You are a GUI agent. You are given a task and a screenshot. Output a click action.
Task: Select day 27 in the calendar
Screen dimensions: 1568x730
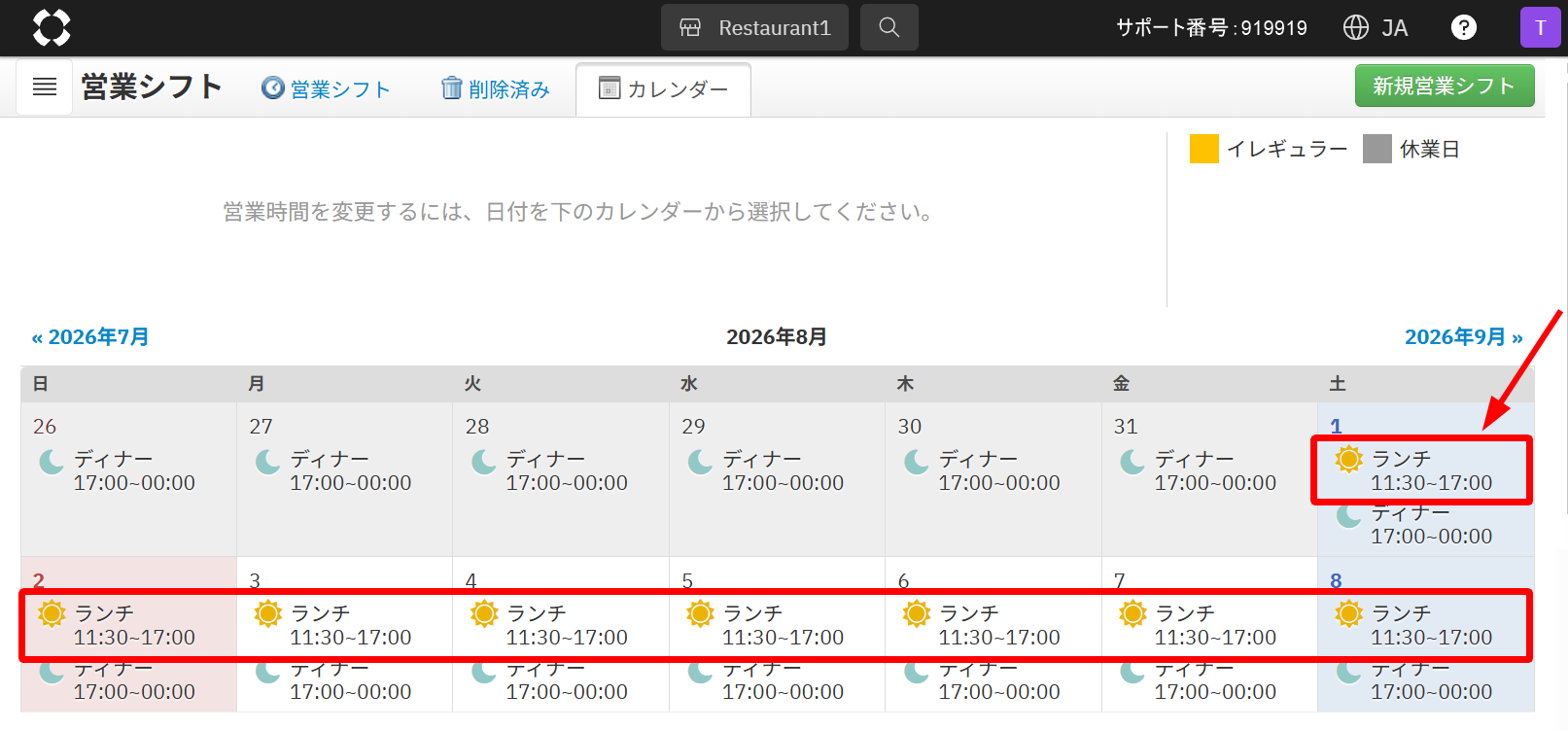tap(261, 426)
